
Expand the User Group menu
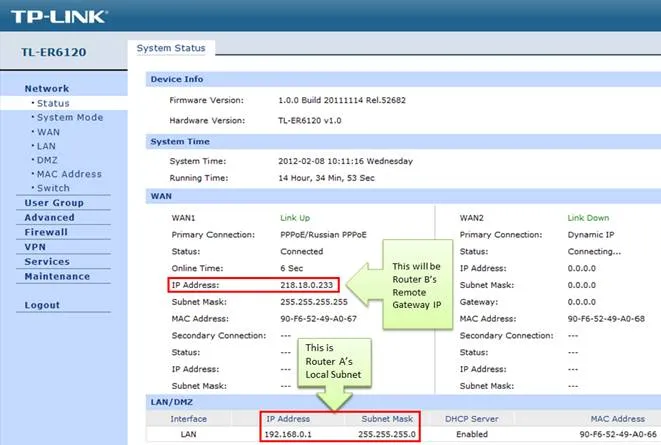click(x=54, y=203)
